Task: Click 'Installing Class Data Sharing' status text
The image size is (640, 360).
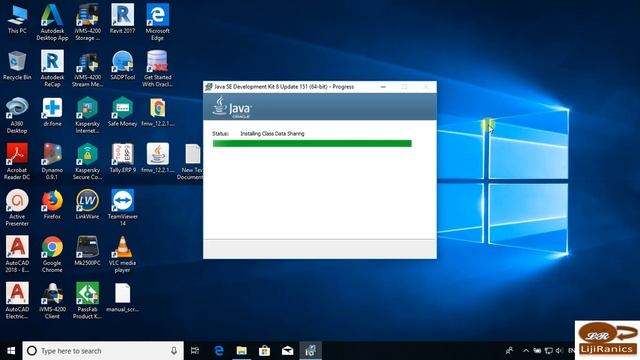Action: click(272, 133)
